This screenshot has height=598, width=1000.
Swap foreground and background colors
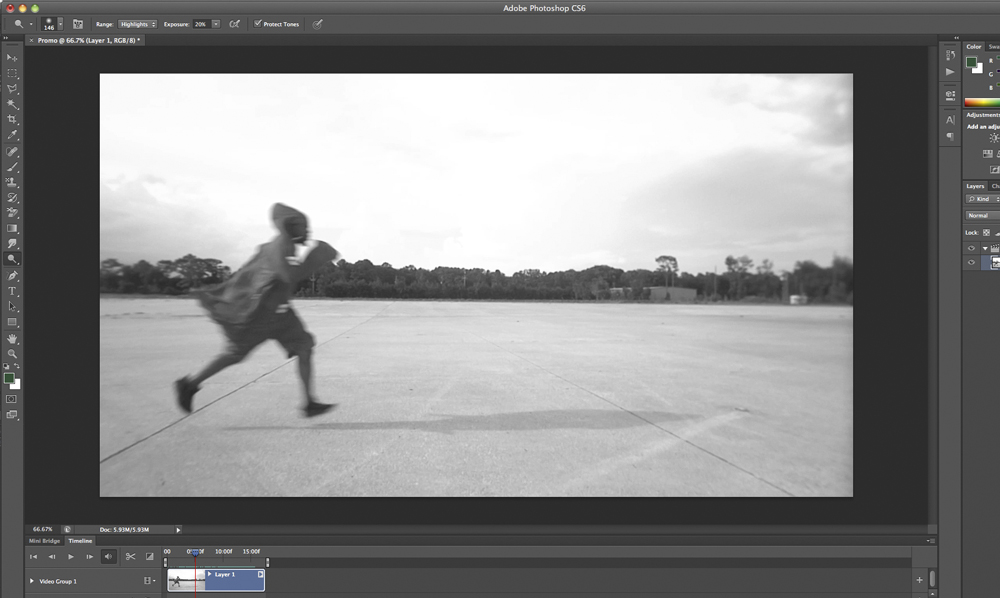point(17,366)
